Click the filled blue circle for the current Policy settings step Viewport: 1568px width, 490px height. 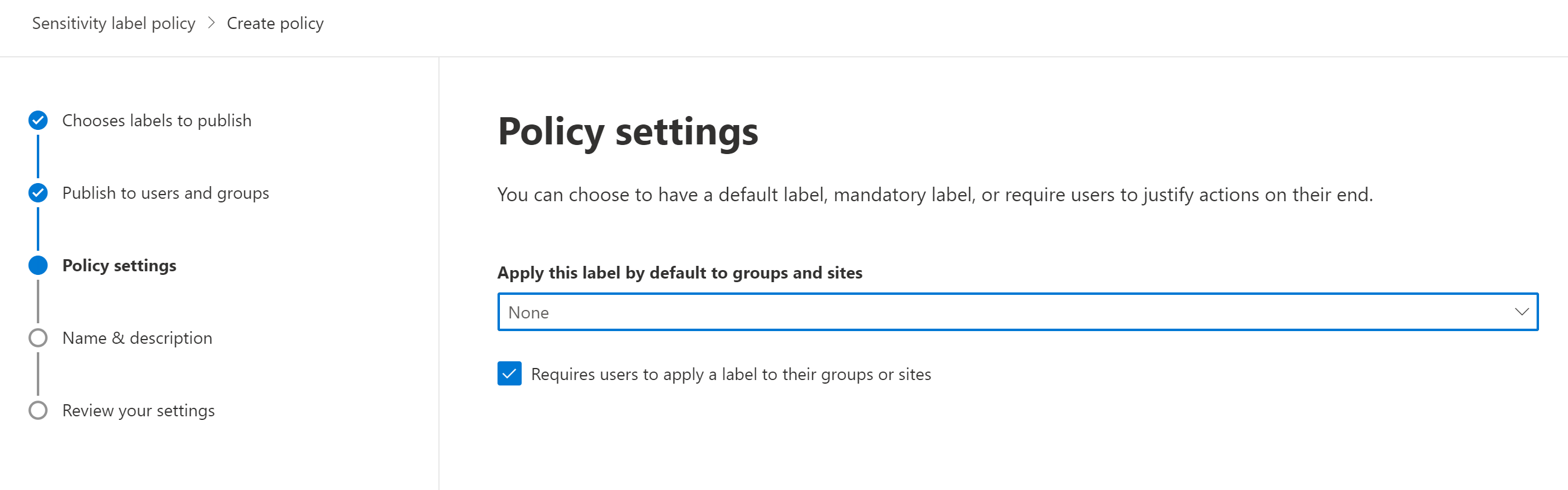38,266
